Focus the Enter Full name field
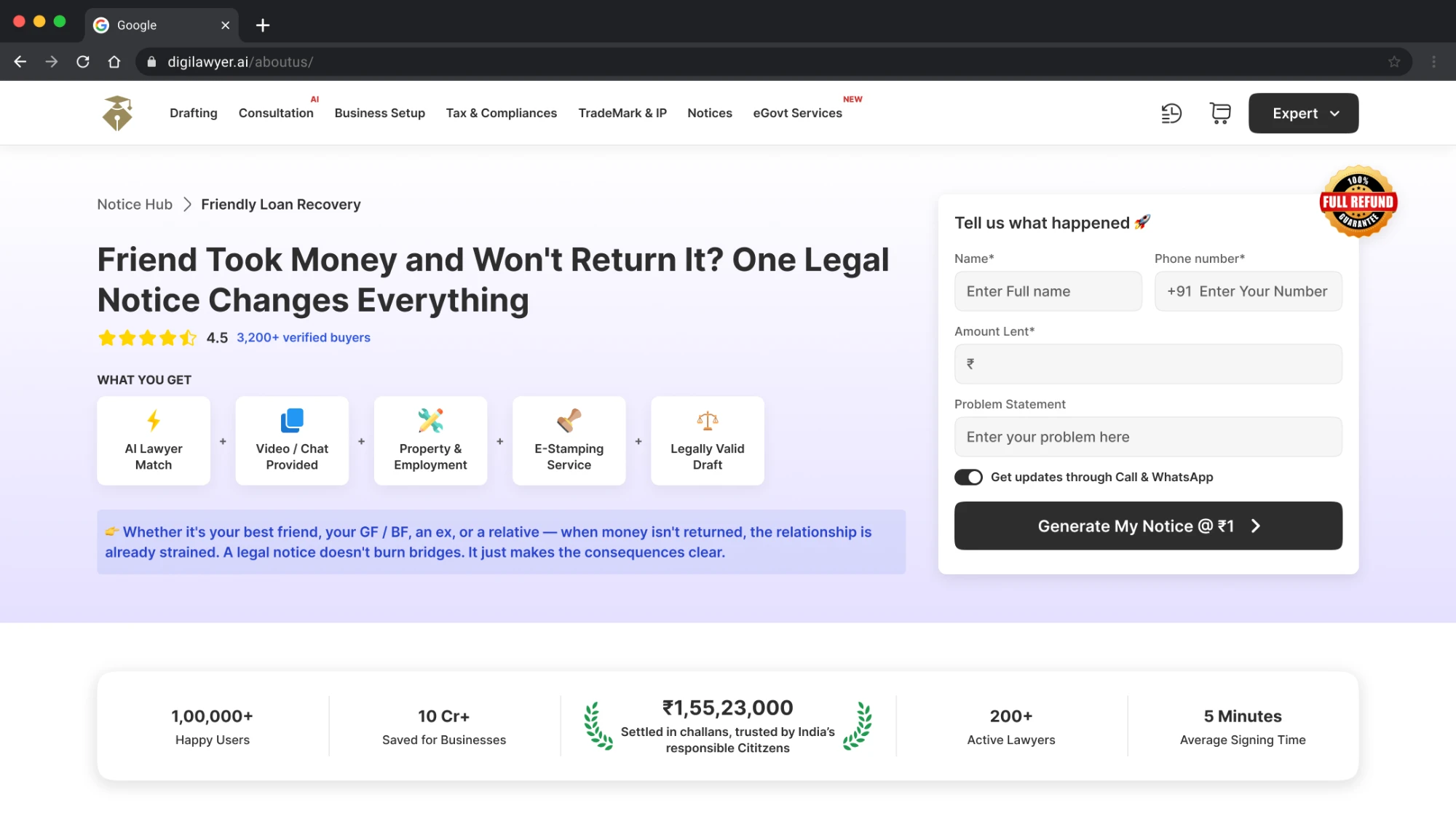Viewport: 1456px width, 819px height. click(x=1048, y=291)
